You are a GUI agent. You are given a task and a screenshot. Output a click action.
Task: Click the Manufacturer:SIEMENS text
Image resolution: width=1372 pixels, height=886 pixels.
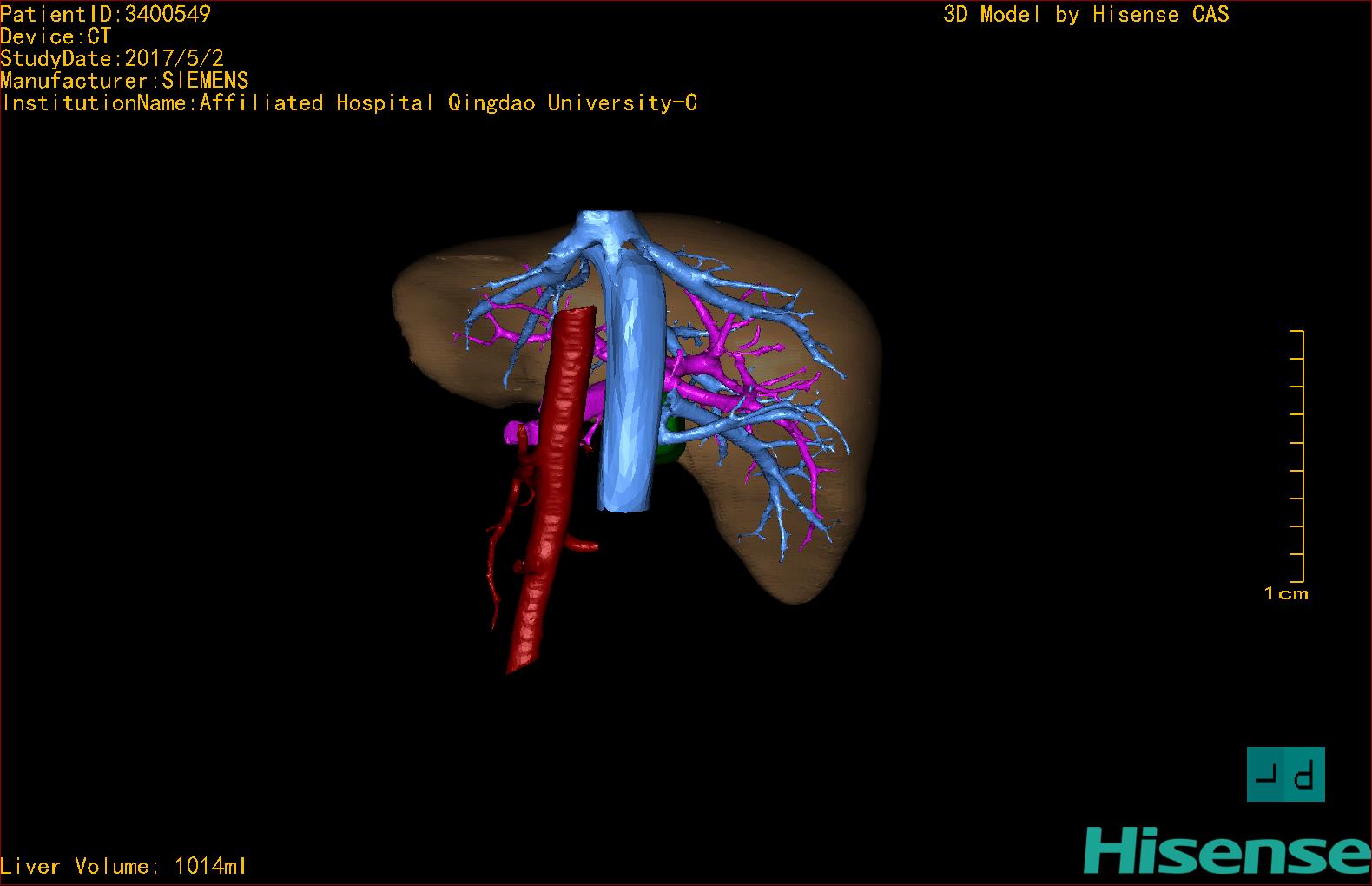click(124, 81)
